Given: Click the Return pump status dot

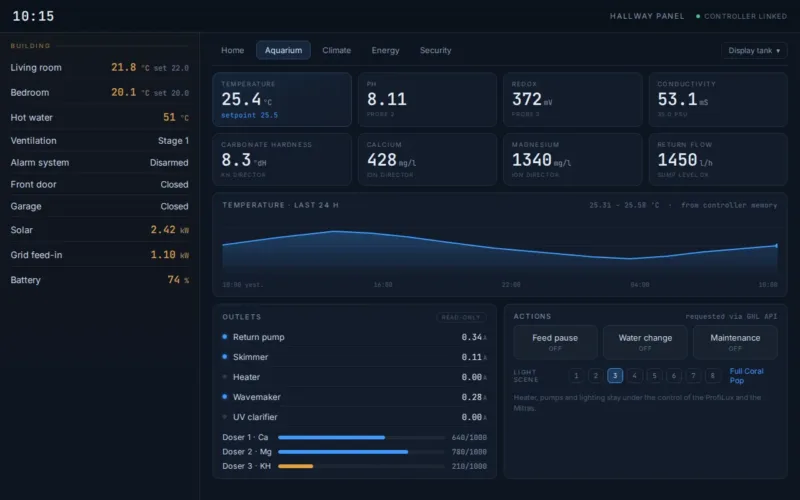Looking at the screenshot, I should click(224, 337).
